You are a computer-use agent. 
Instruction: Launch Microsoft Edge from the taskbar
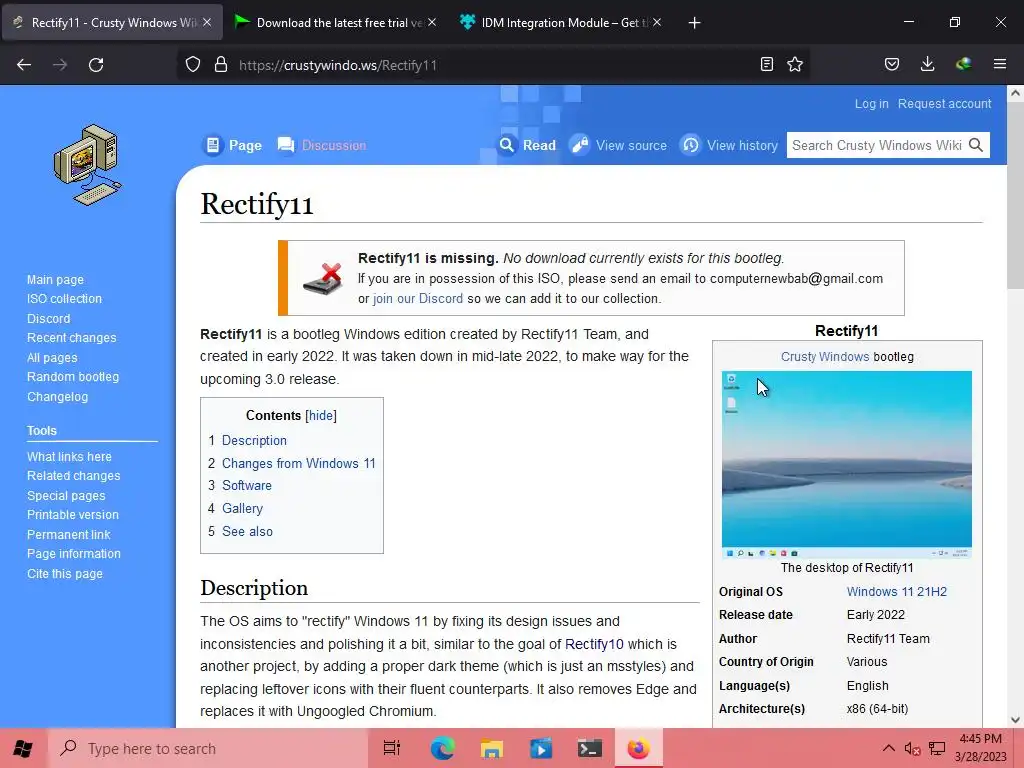pyautogui.click(x=442, y=748)
